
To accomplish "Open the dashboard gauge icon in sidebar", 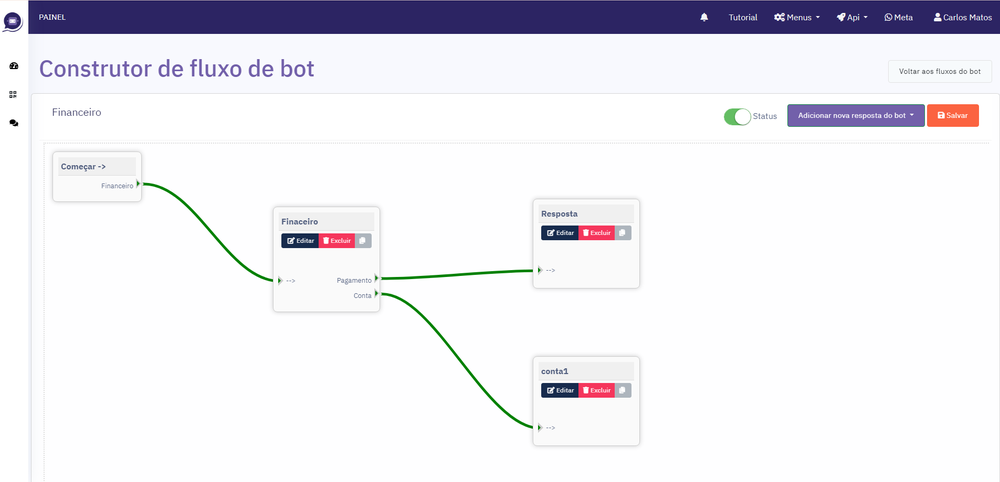I will [x=13, y=66].
